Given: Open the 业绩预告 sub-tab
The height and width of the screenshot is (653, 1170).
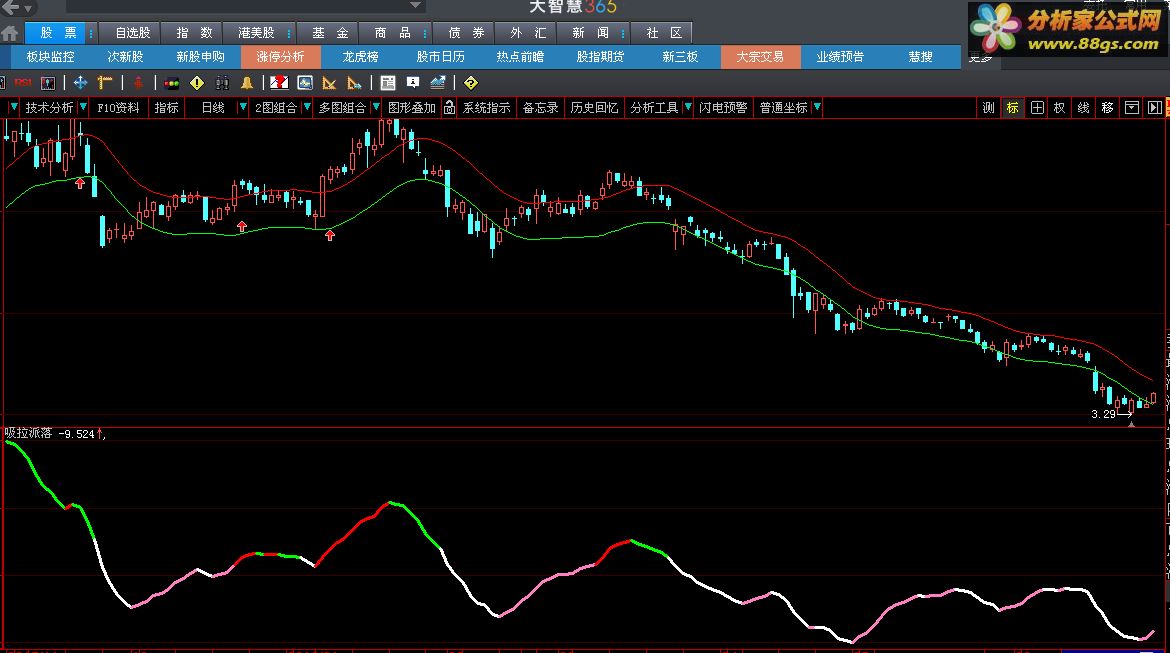Looking at the screenshot, I should tap(840, 57).
